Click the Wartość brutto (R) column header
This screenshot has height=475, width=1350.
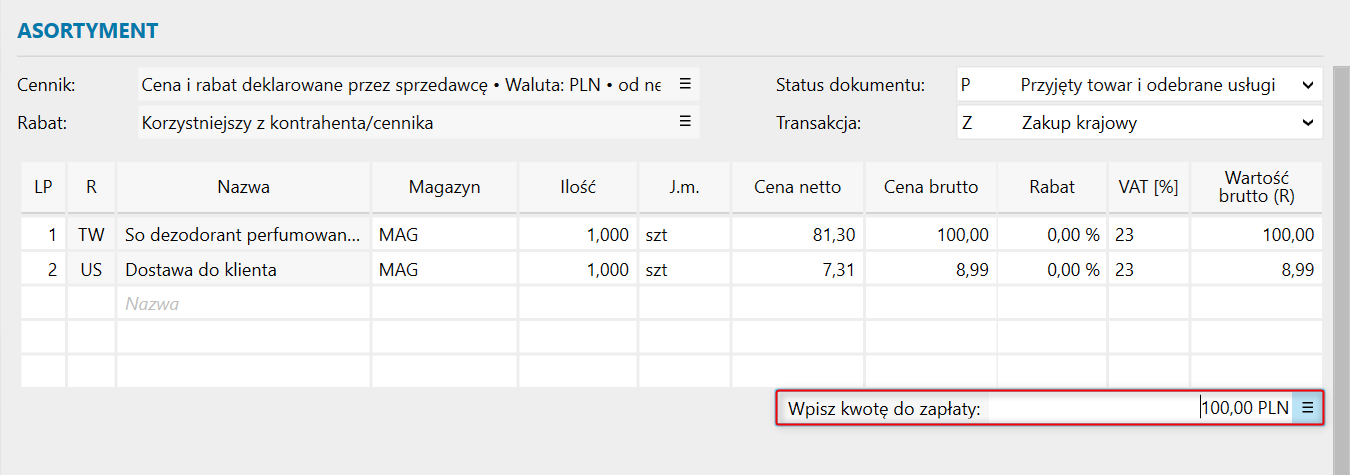1256,187
